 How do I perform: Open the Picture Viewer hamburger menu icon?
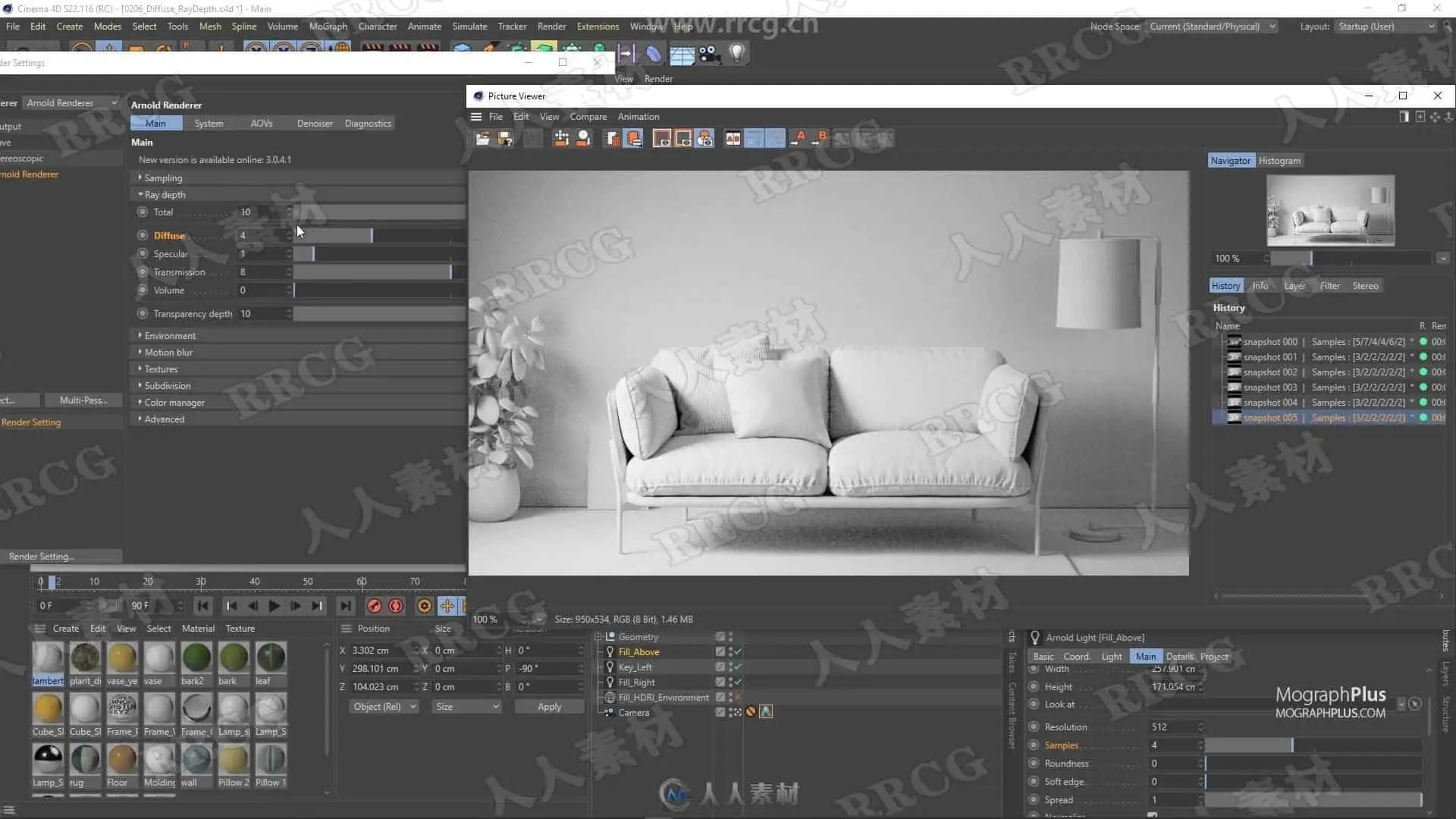(476, 117)
